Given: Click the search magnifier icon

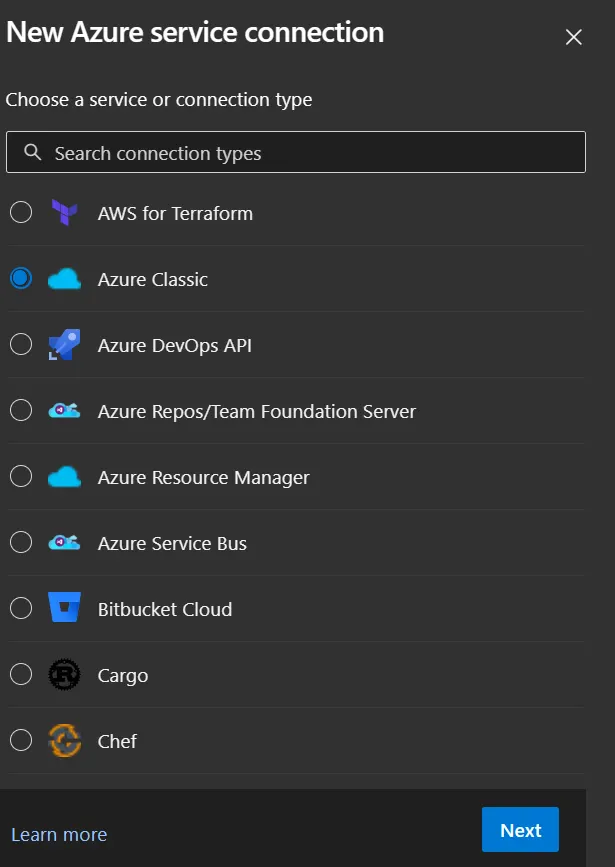Looking at the screenshot, I should (33, 151).
